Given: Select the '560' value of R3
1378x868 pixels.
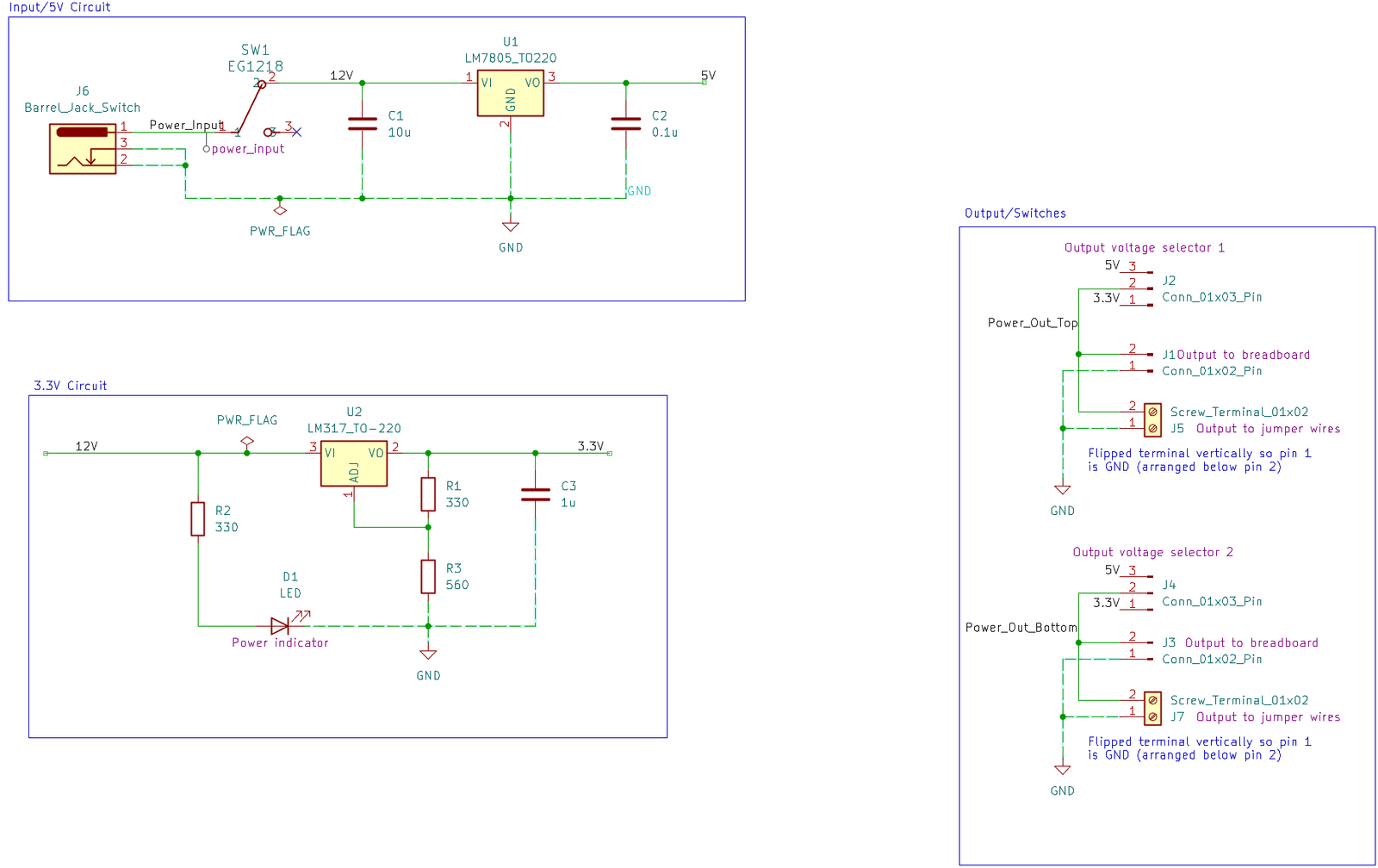Looking at the screenshot, I should (457, 586).
